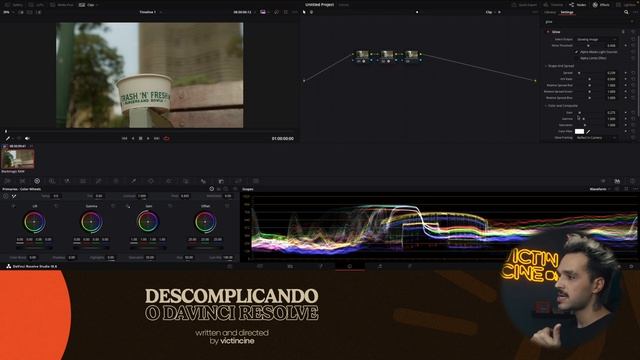Open the Color page tab at bottom
640x360 pixels.
(x=350, y=266)
